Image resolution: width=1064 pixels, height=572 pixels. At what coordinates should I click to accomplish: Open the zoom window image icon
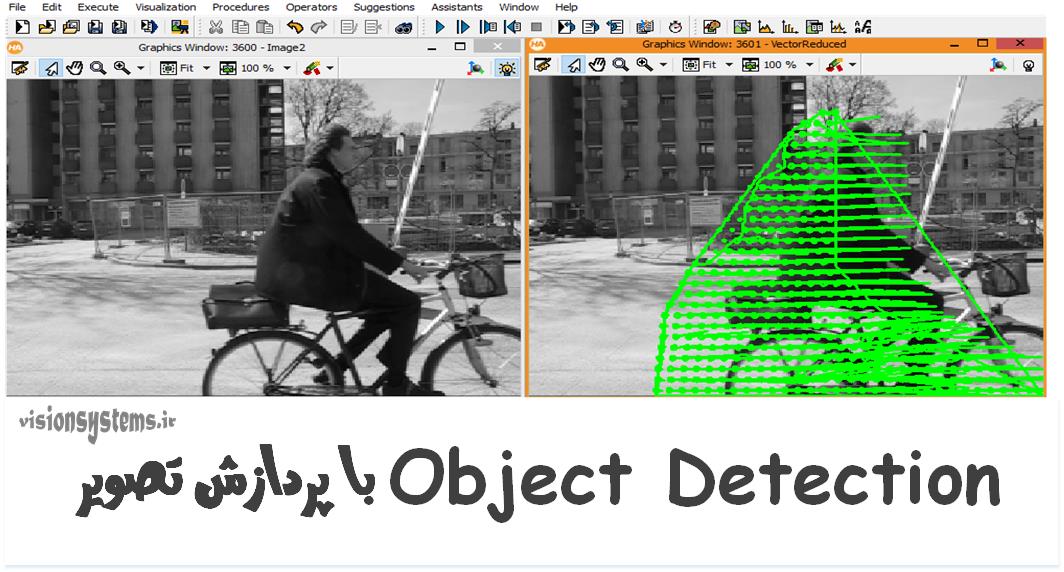click(x=742, y=27)
